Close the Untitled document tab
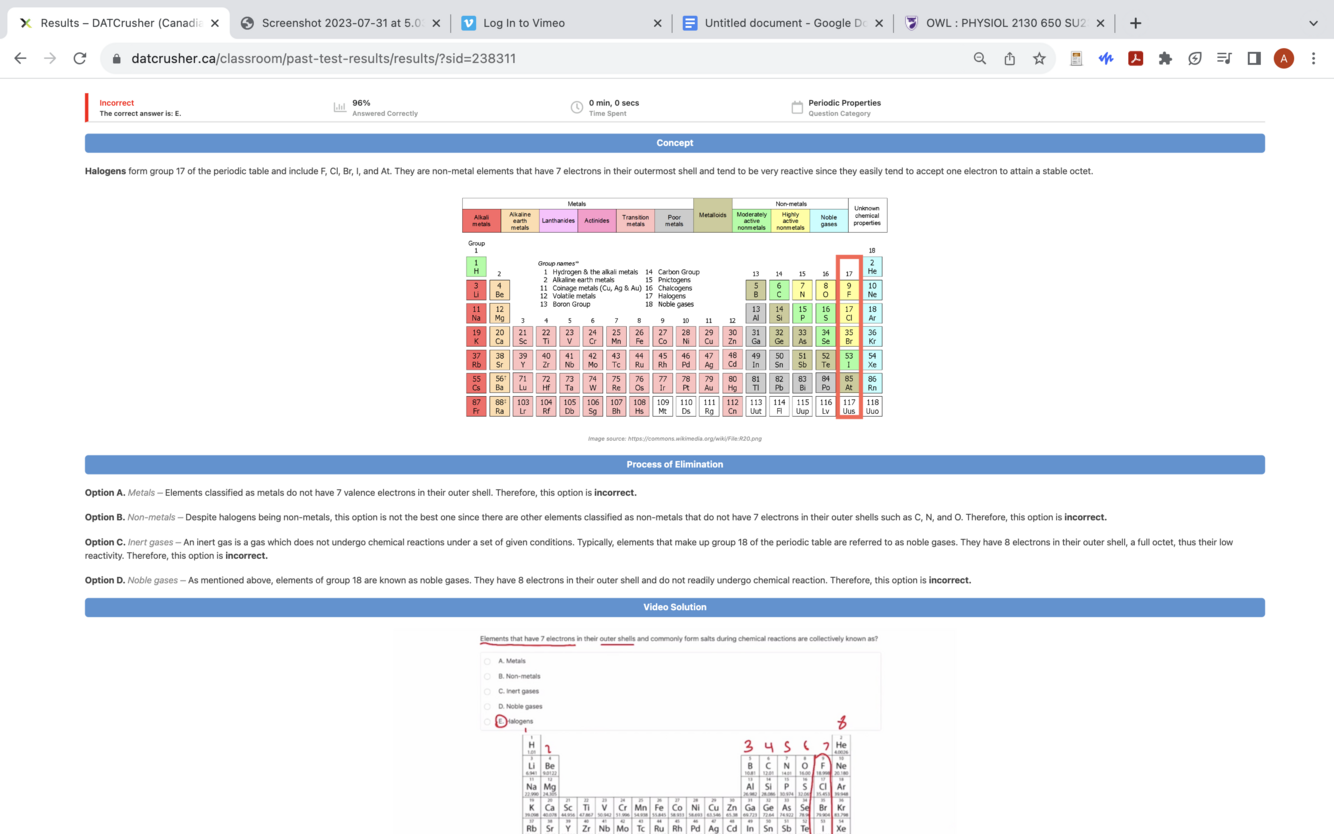 tap(879, 23)
